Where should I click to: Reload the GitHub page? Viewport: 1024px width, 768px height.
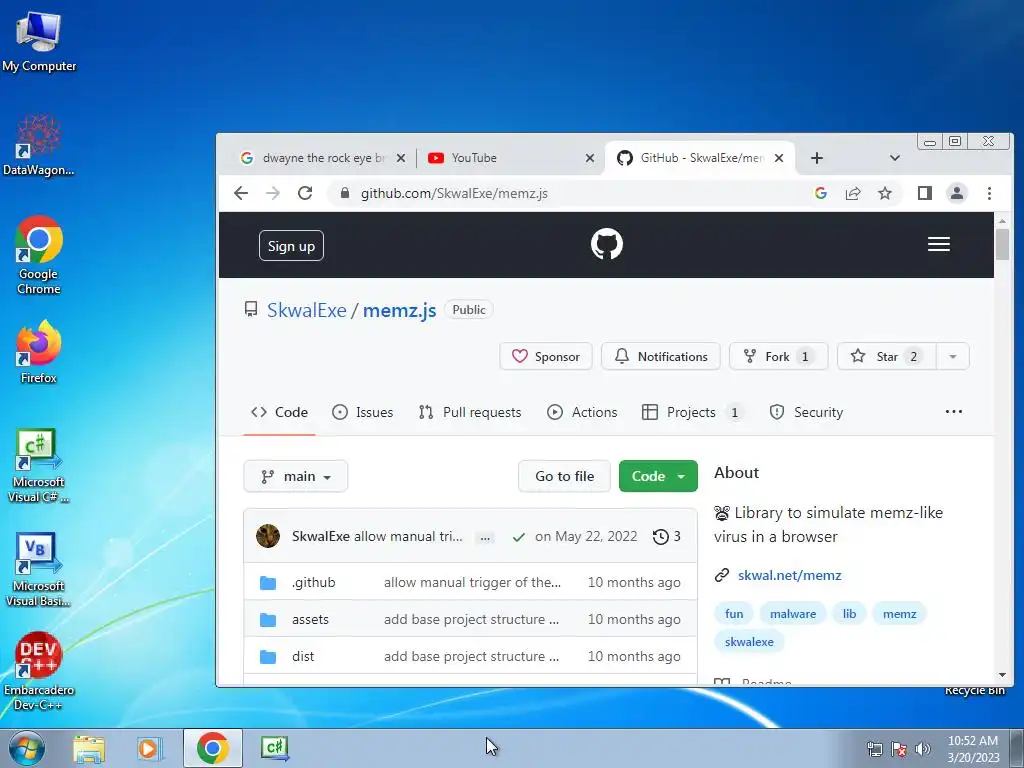pyautogui.click(x=305, y=193)
